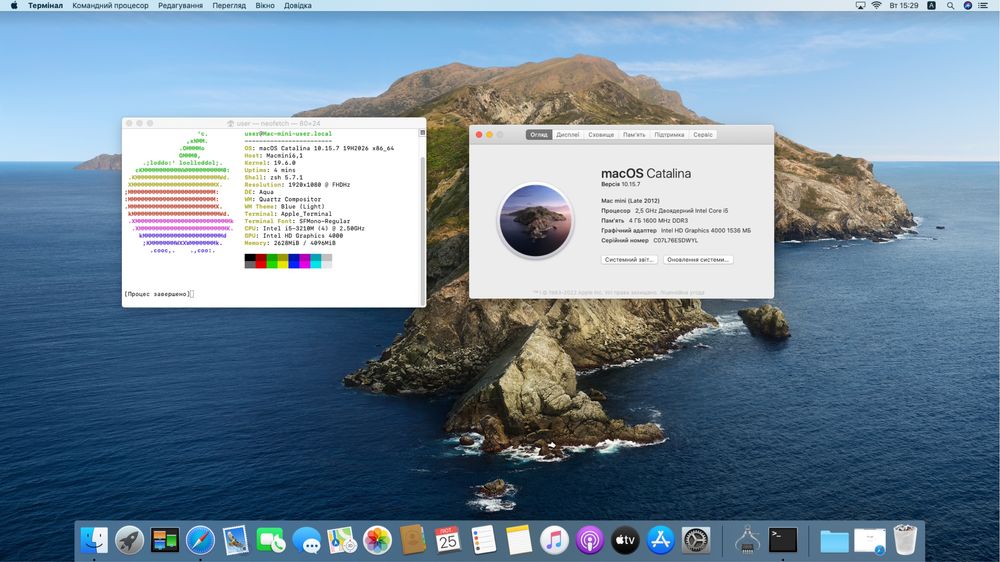
Task: Click the 'CPU: Intel i5-3210M' line
Action: click(x=304, y=228)
